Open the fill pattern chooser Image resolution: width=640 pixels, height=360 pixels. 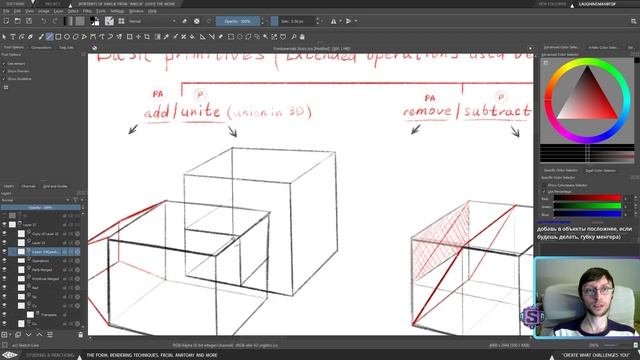tap(80, 21)
